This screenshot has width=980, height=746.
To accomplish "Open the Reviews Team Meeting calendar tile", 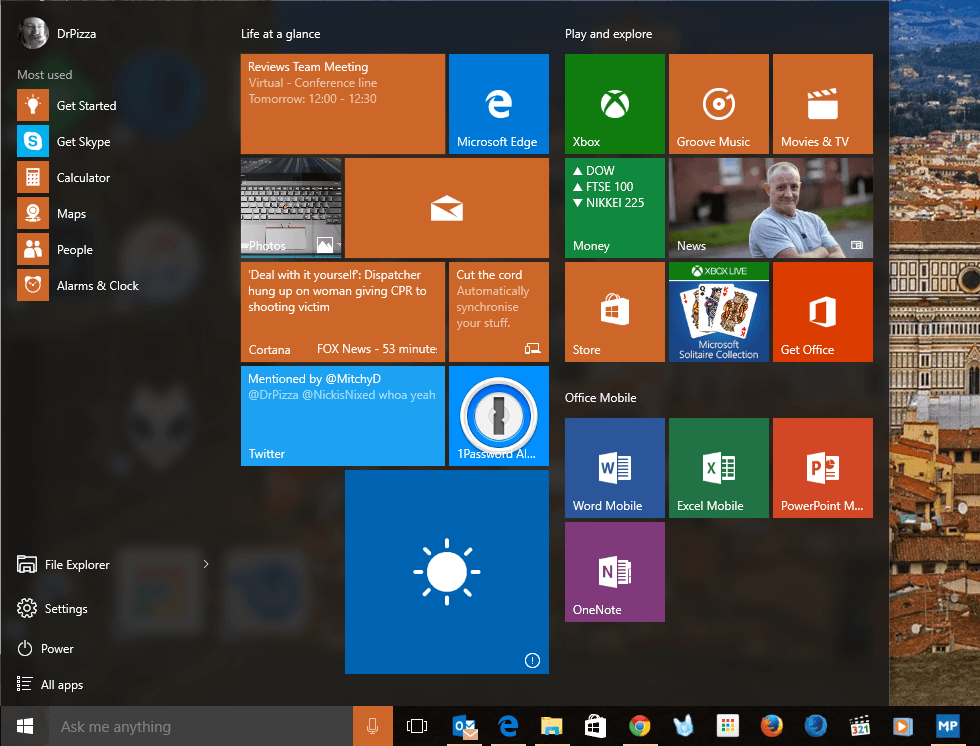I will click(342, 104).
